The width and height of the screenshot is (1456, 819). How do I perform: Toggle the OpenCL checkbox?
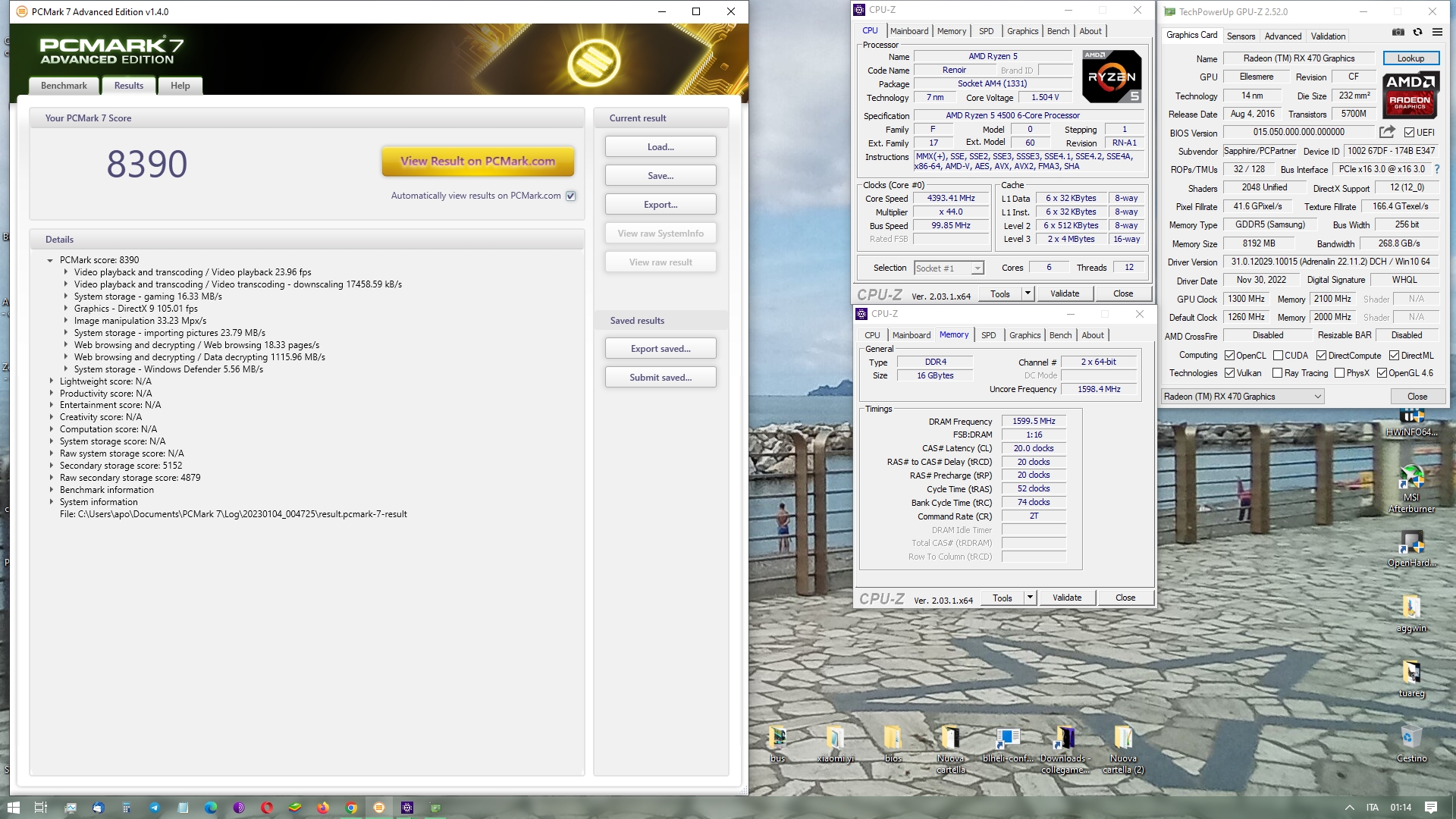tap(1229, 355)
